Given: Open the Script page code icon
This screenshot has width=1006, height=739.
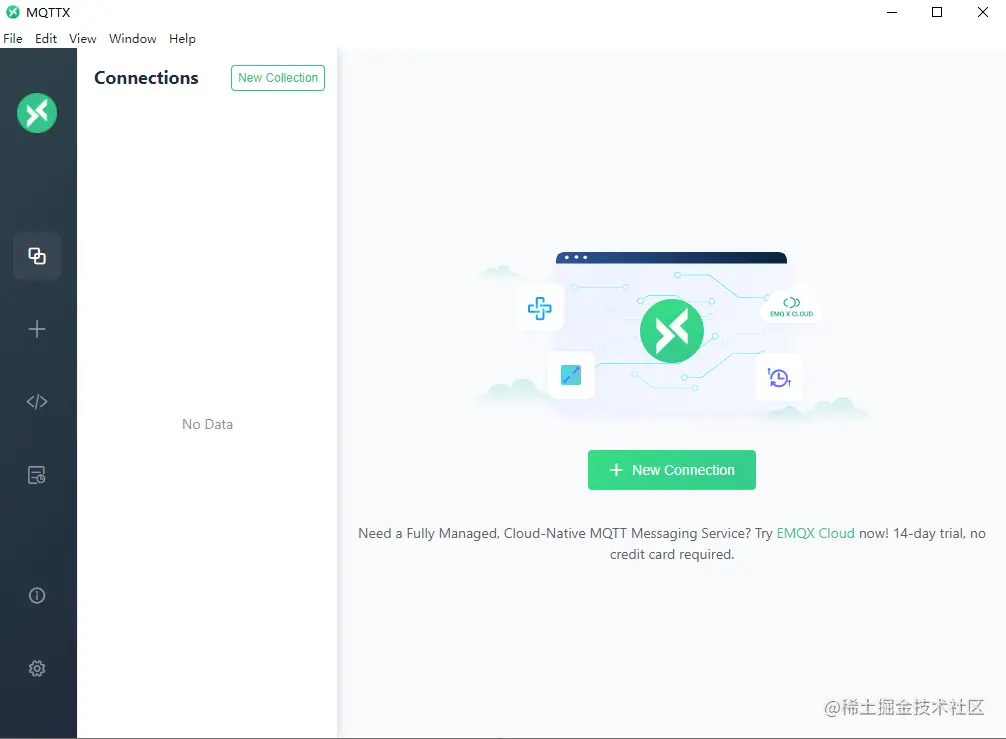Looking at the screenshot, I should (37, 402).
